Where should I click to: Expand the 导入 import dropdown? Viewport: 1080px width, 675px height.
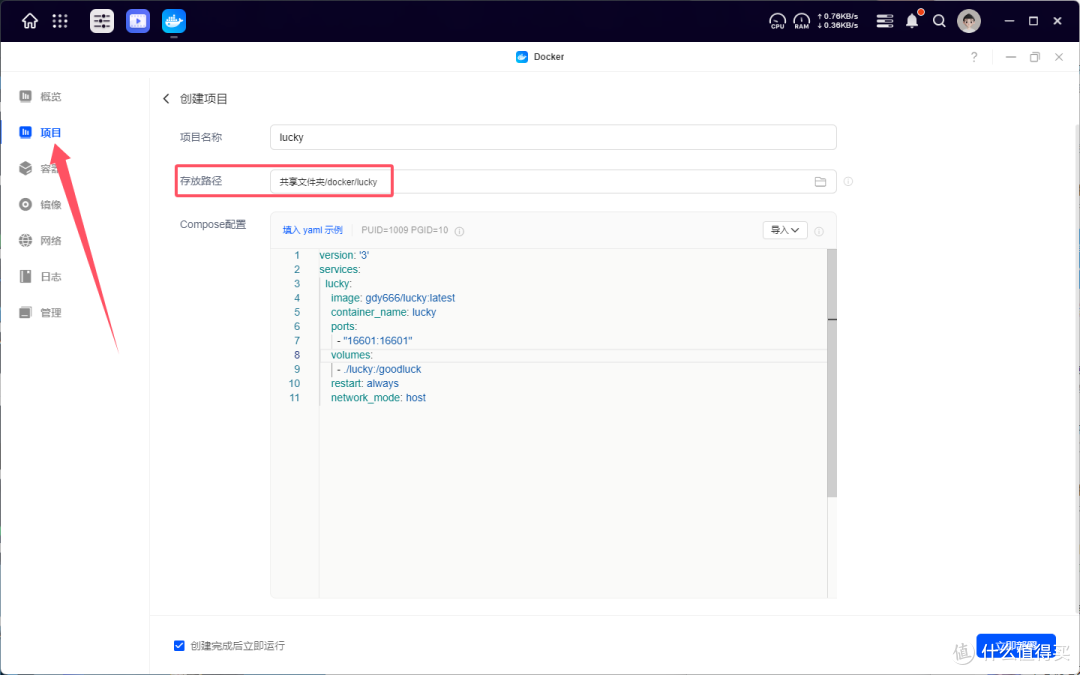785,230
